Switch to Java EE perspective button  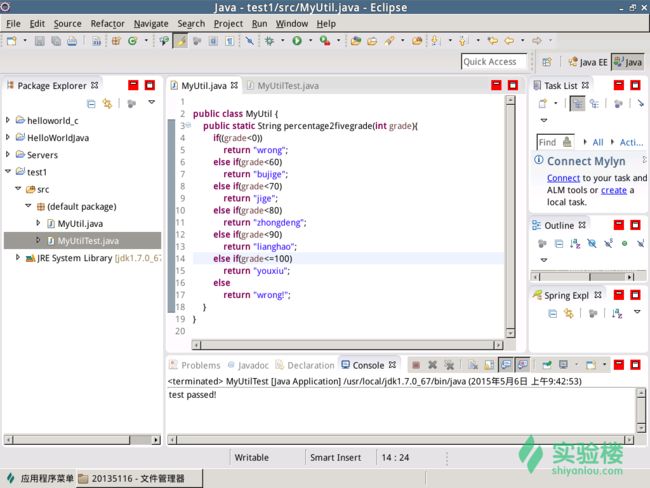[588, 62]
